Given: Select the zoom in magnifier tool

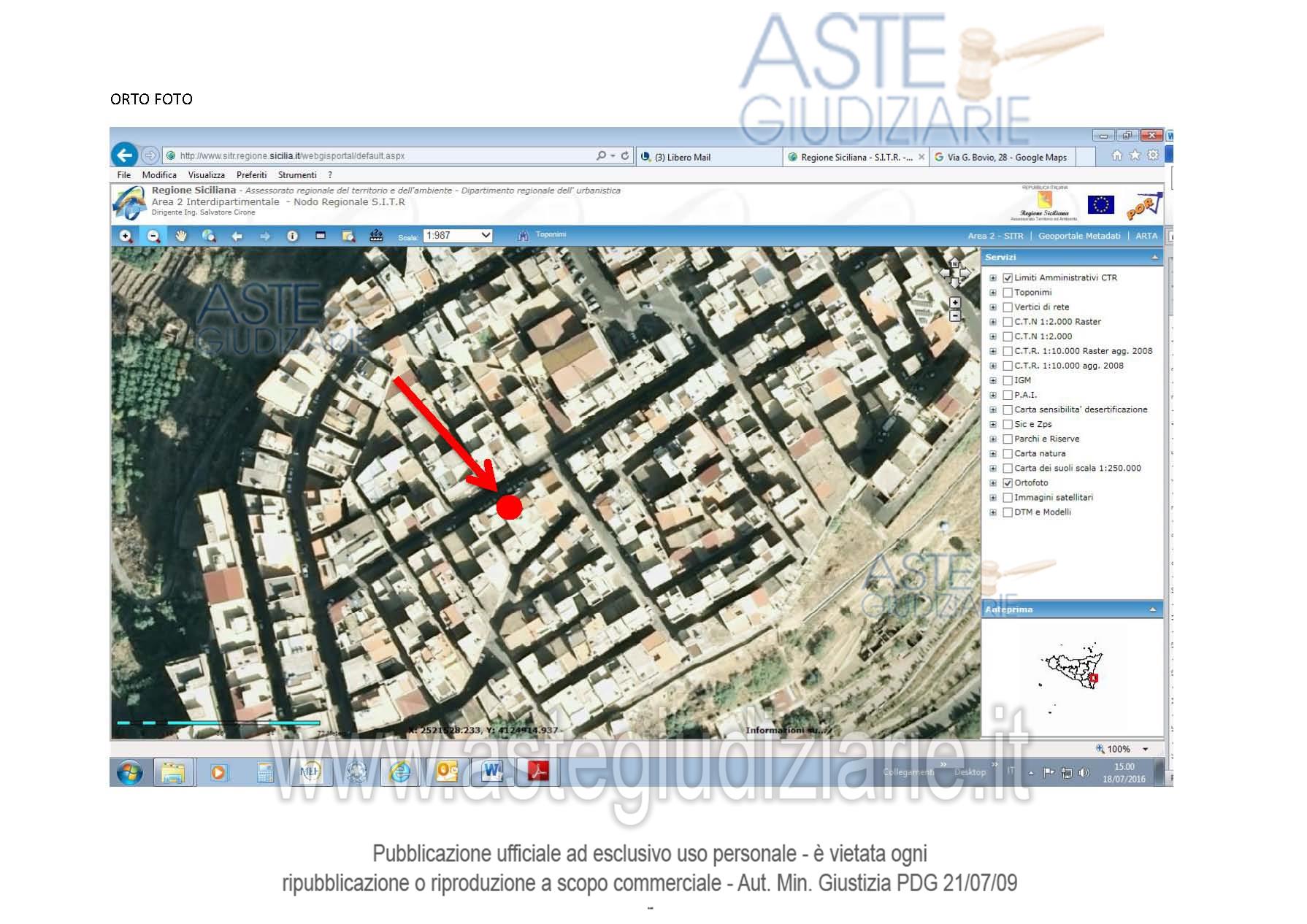Looking at the screenshot, I should click(x=126, y=236).
